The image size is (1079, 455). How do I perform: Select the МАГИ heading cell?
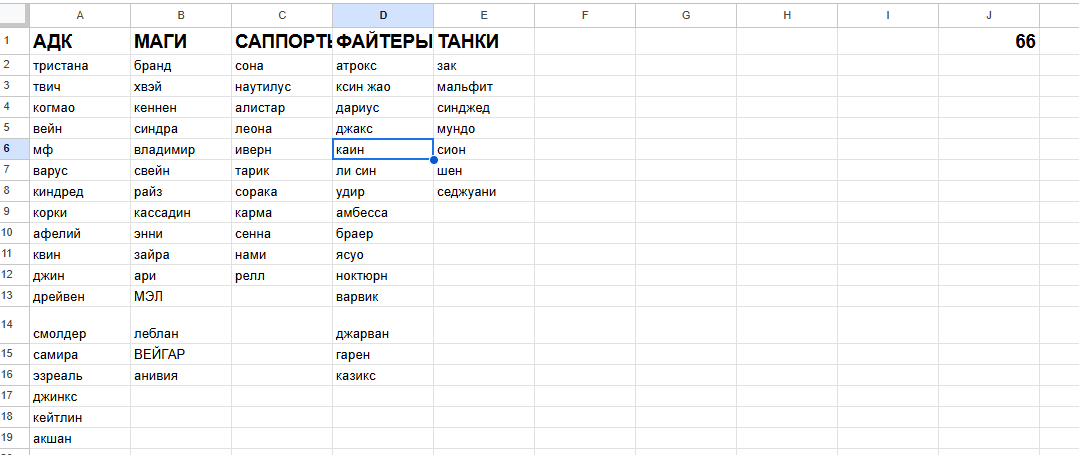point(181,41)
